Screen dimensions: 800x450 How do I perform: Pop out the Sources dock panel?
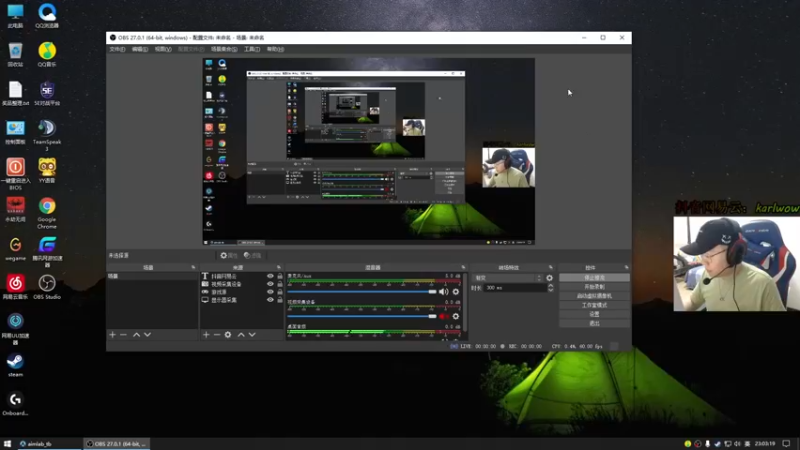pyautogui.click(x=279, y=267)
